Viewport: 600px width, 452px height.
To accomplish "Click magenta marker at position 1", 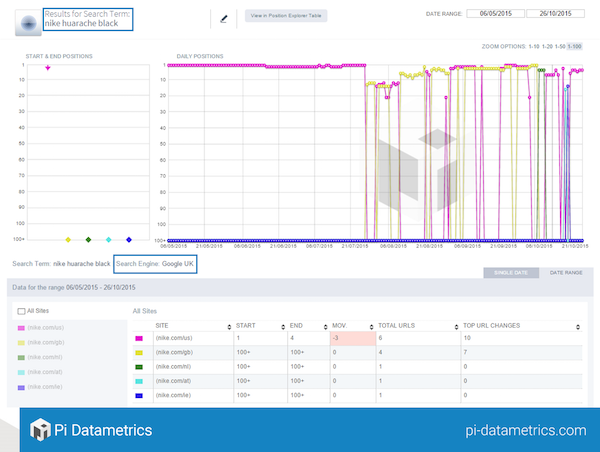I will click(48, 67).
